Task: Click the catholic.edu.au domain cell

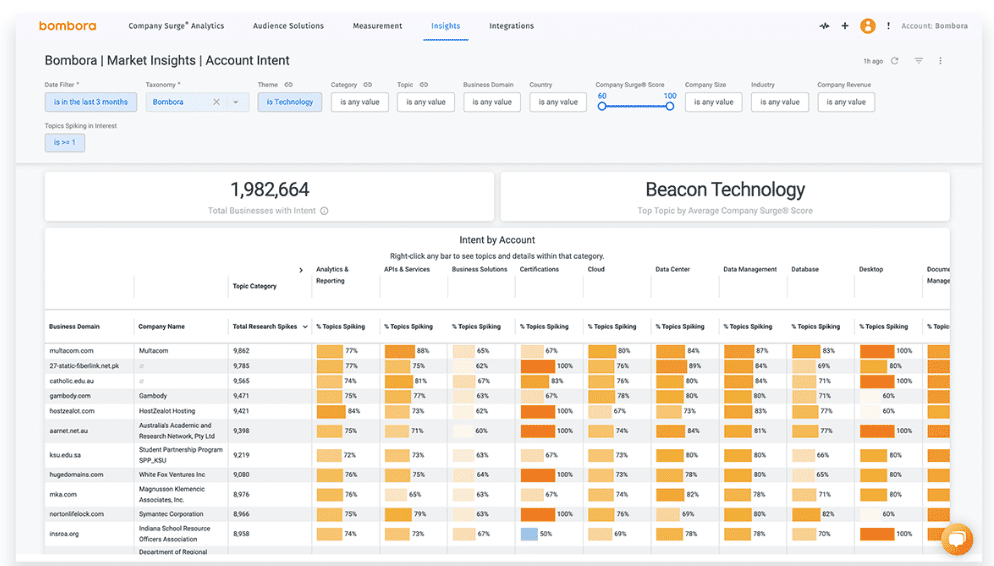Action: point(72,381)
